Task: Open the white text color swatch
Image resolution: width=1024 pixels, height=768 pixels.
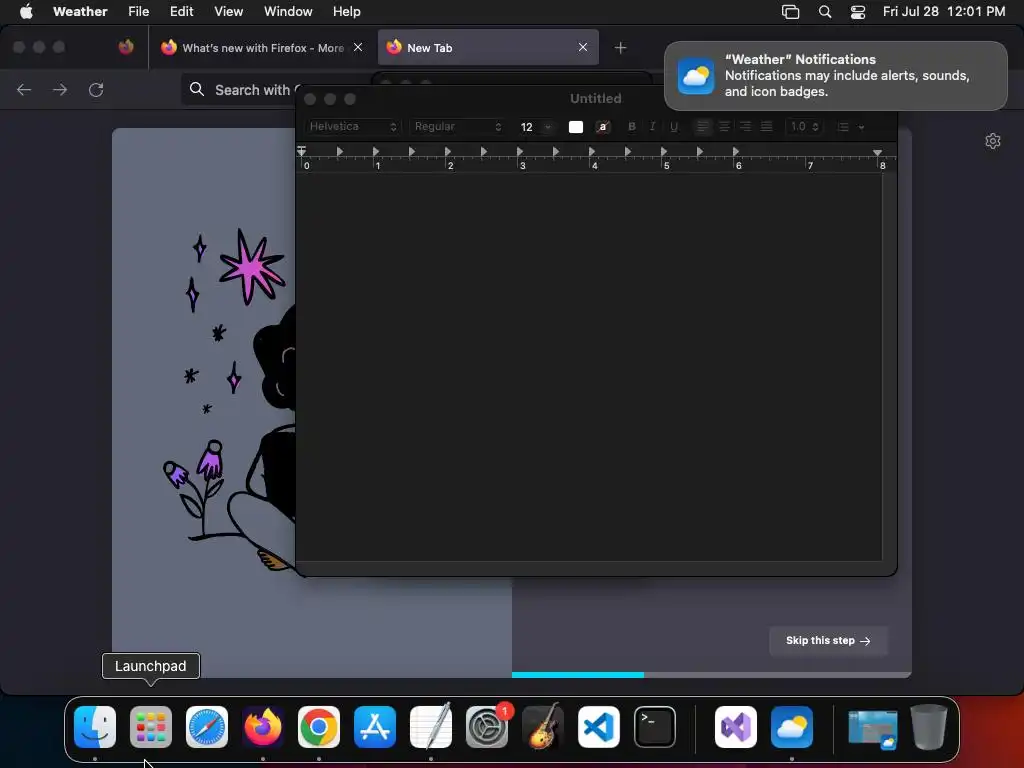Action: 575,127
